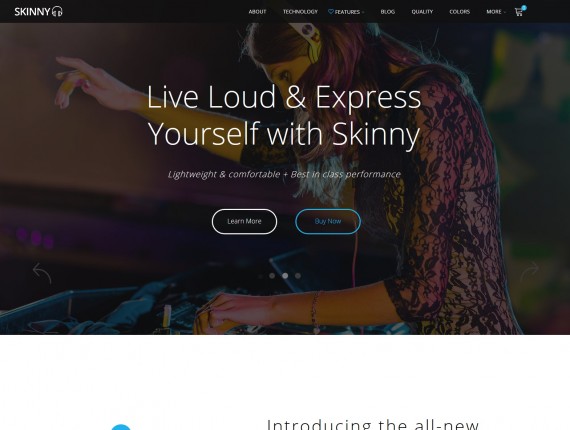The width and height of the screenshot is (570, 430).
Task: Expand the More dropdown menu
Action: (x=496, y=12)
